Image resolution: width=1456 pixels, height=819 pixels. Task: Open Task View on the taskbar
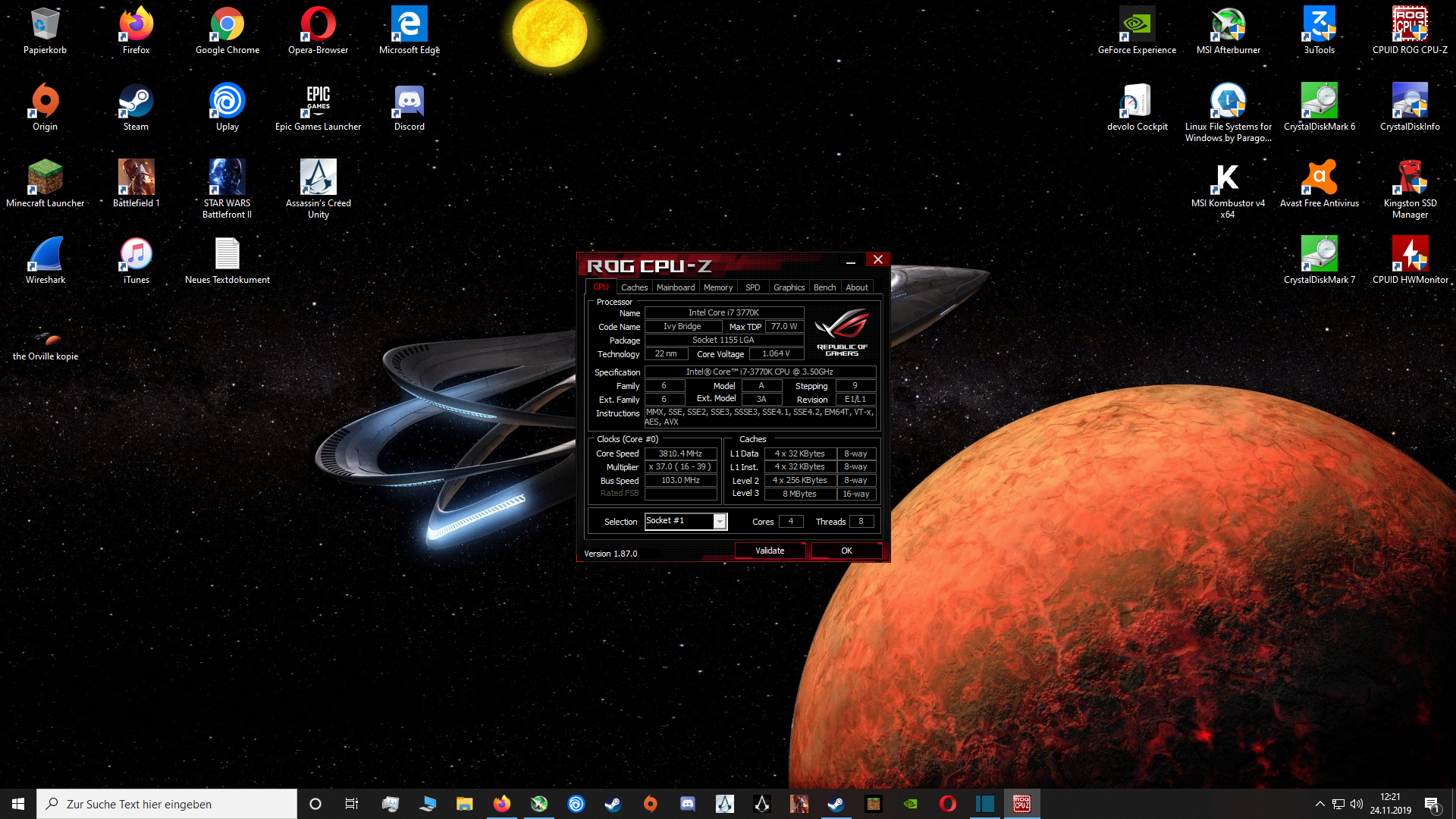pyautogui.click(x=352, y=804)
